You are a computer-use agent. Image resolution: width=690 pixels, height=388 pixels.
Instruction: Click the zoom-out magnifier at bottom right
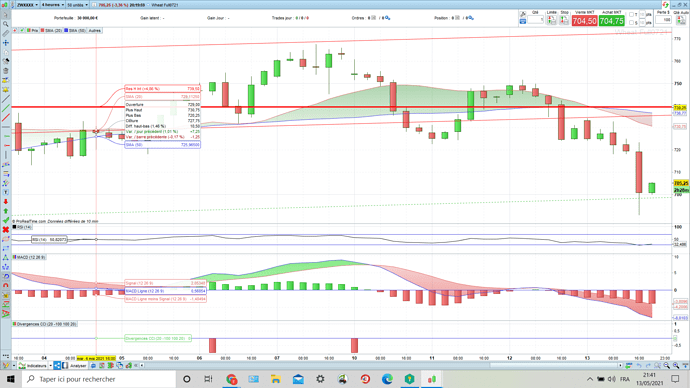pos(667,366)
